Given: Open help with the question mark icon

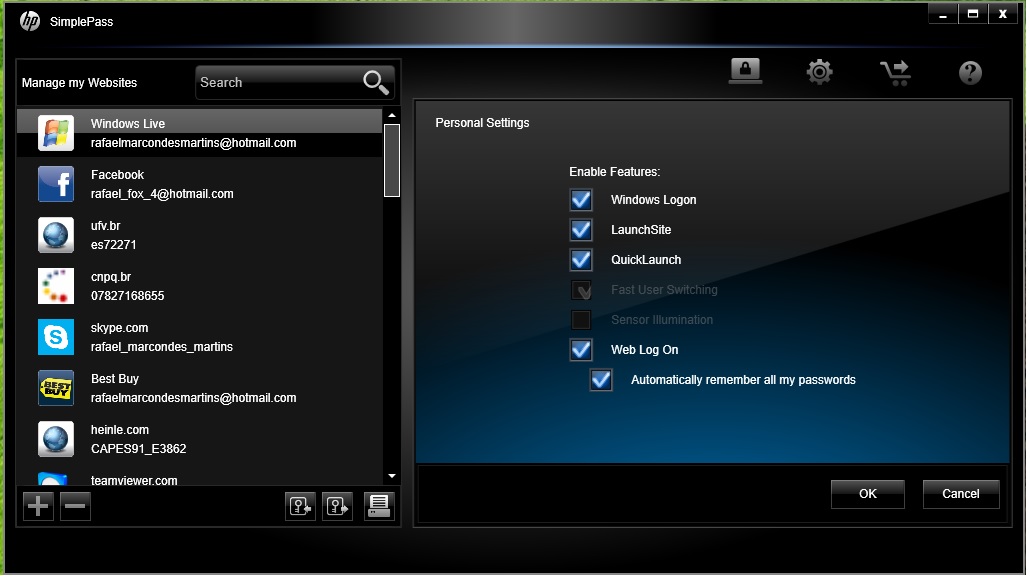Looking at the screenshot, I should [x=970, y=72].
